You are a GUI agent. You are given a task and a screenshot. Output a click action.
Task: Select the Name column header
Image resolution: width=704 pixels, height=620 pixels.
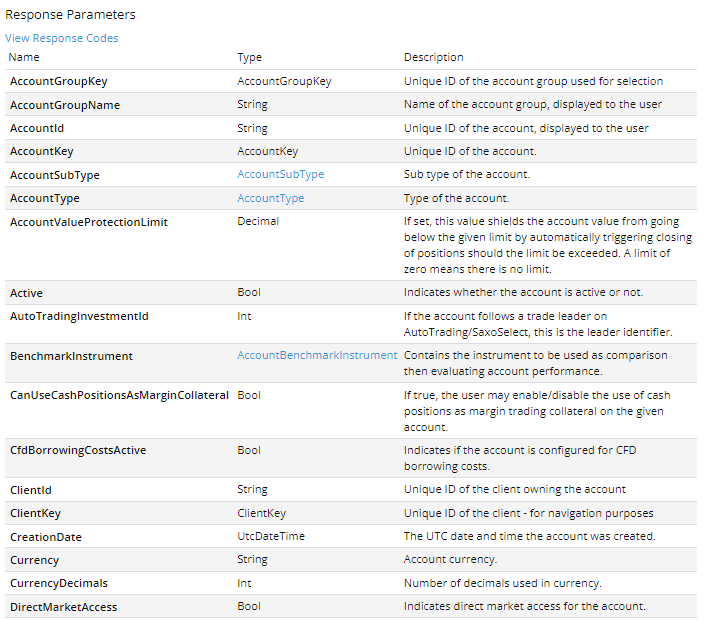(x=23, y=58)
